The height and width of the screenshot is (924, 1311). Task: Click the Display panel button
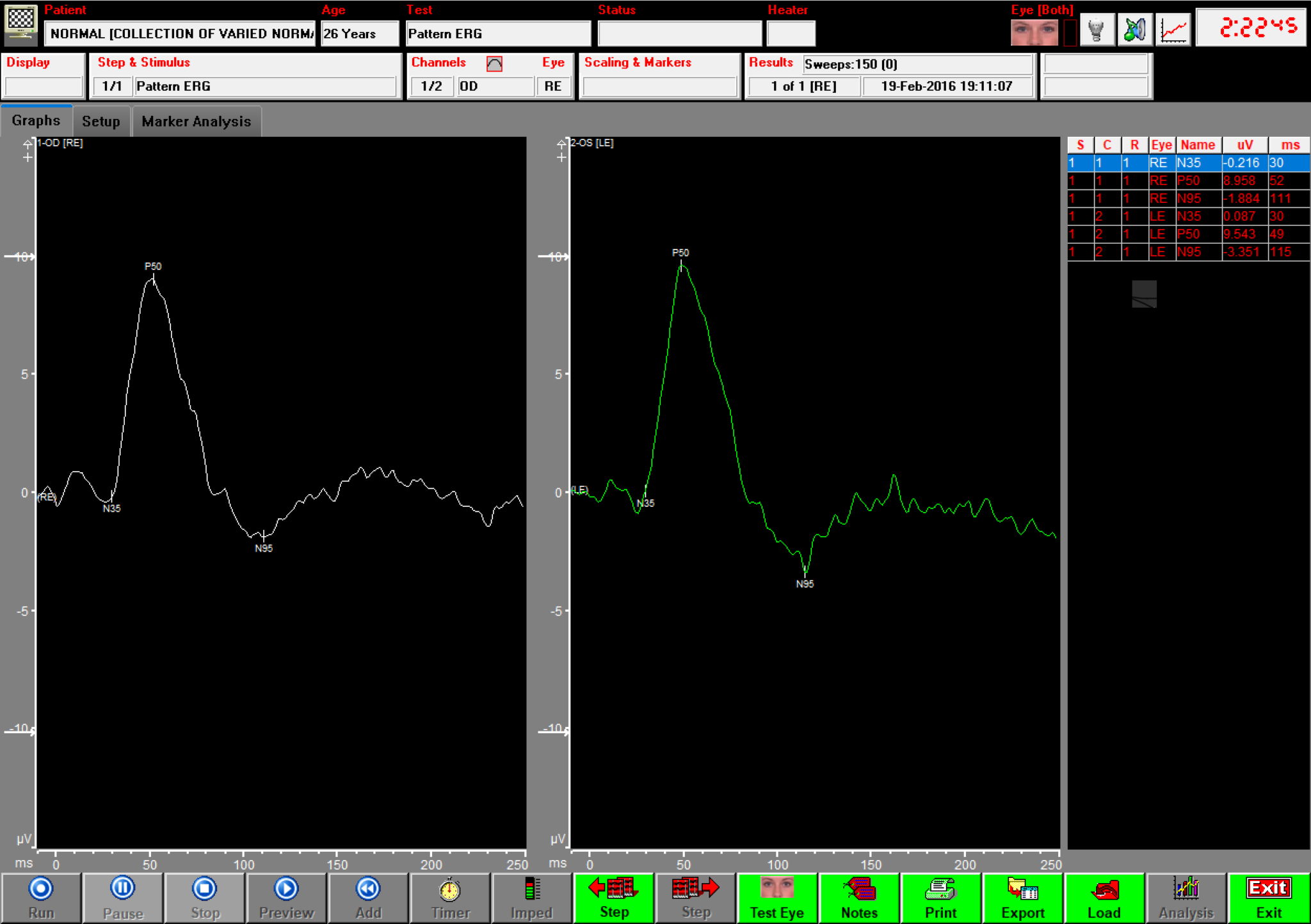[43, 86]
